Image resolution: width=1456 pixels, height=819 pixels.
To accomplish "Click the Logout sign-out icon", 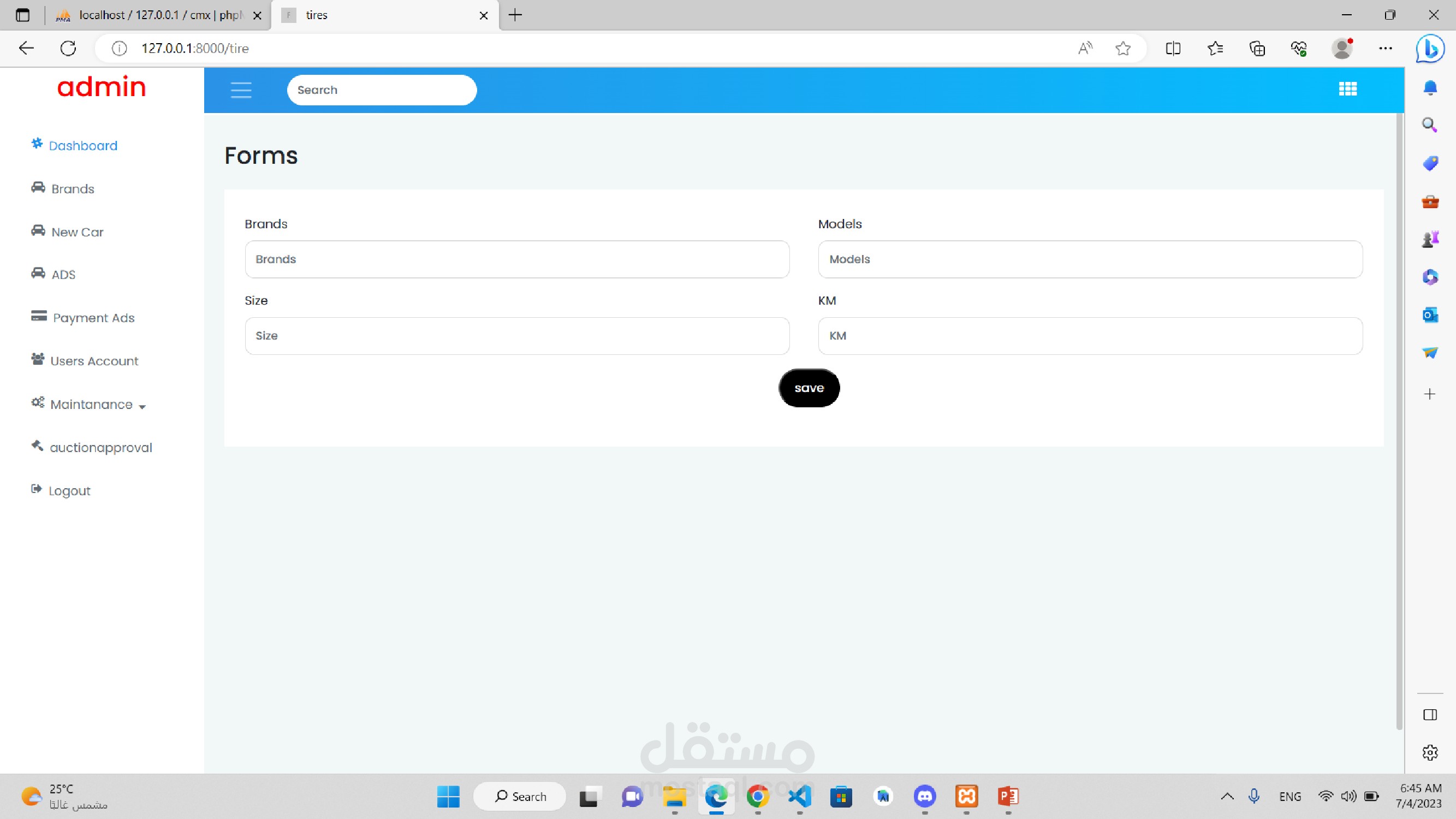I will point(37,489).
